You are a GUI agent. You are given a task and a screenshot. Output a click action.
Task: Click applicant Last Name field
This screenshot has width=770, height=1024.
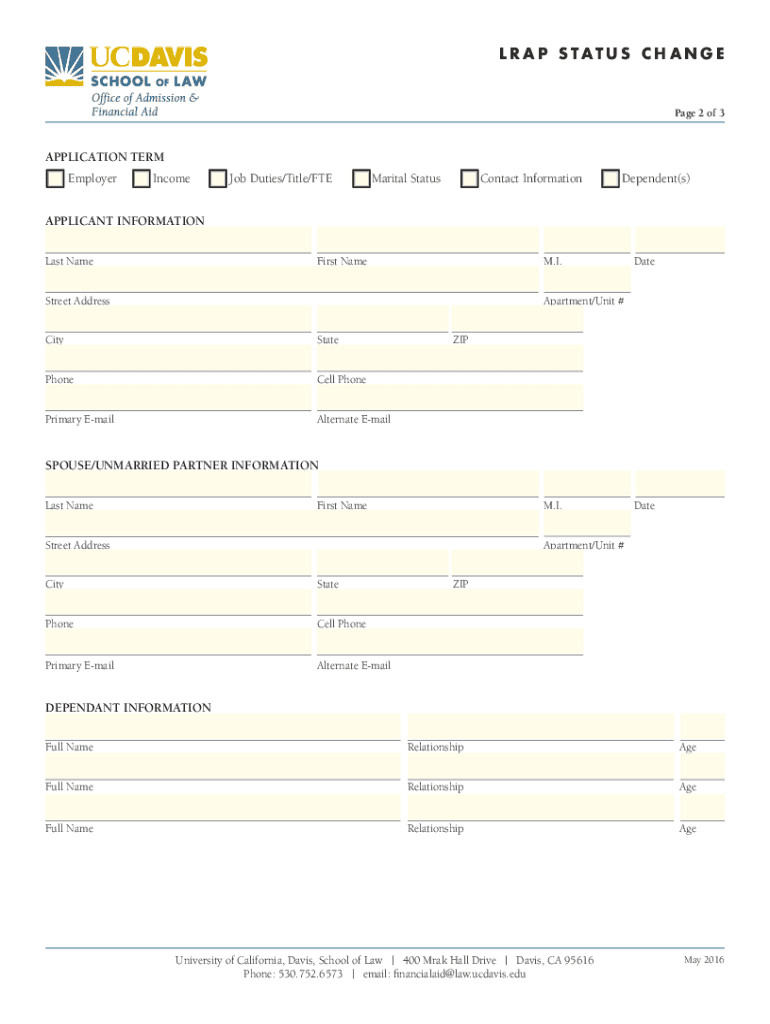(177, 240)
